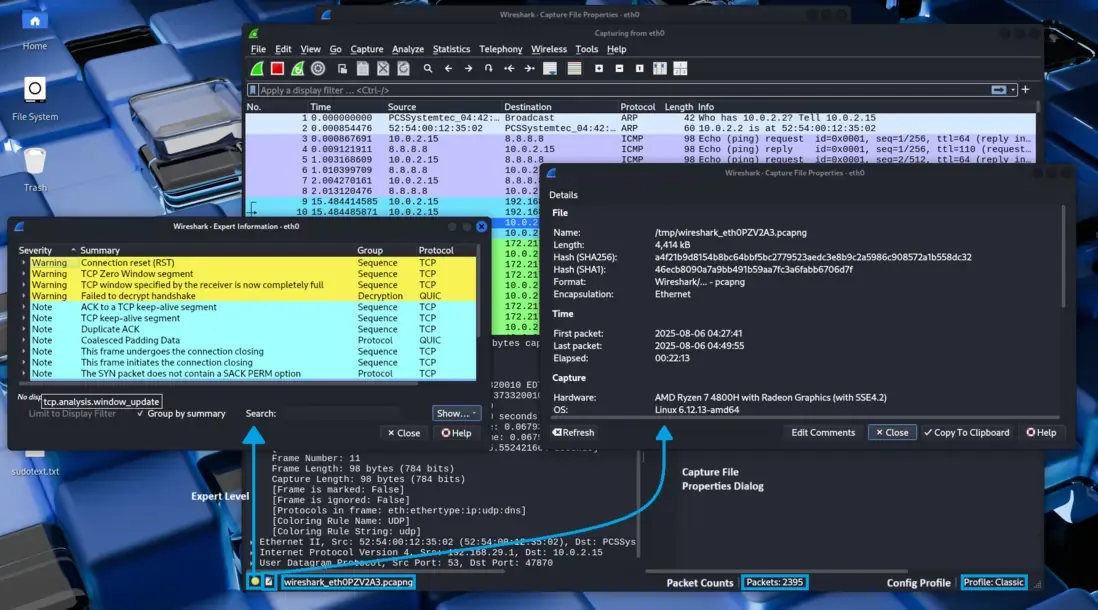Open capture file properties icon in status bar

[269, 582]
